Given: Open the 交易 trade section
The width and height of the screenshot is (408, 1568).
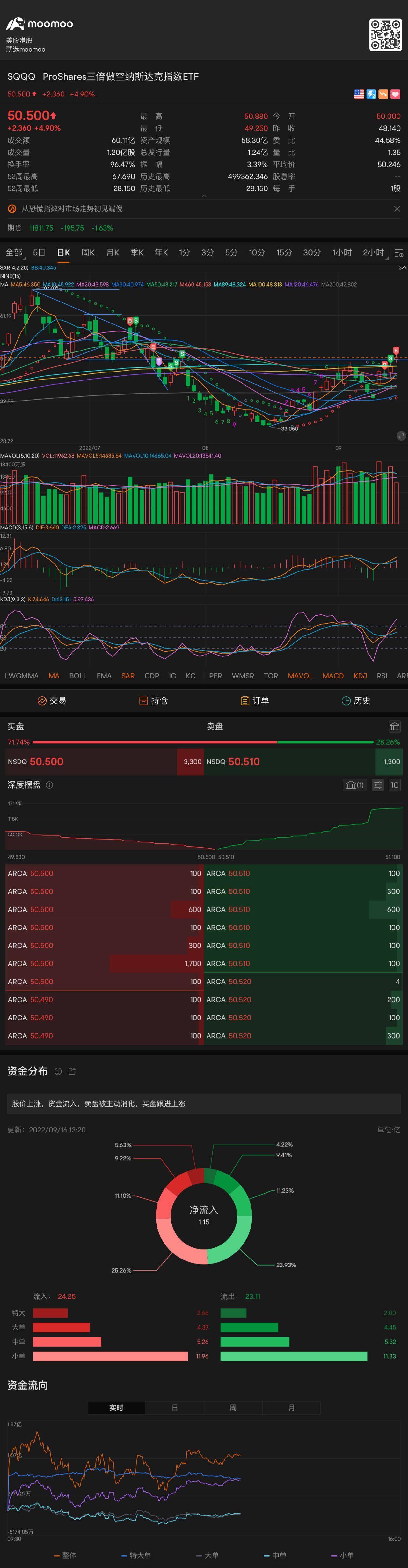Looking at the screenshot, I should [x=51, y=701].
